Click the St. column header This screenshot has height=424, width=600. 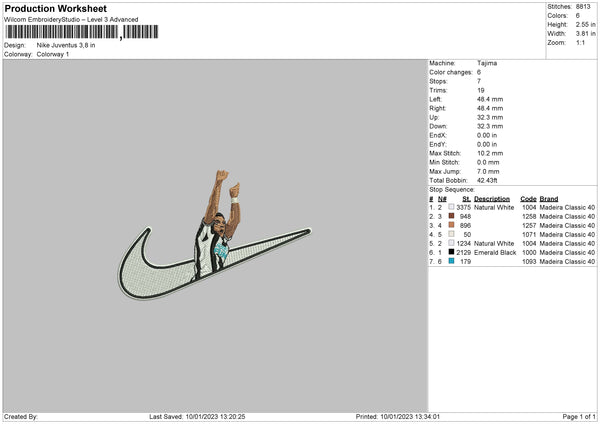click(466, 199)
